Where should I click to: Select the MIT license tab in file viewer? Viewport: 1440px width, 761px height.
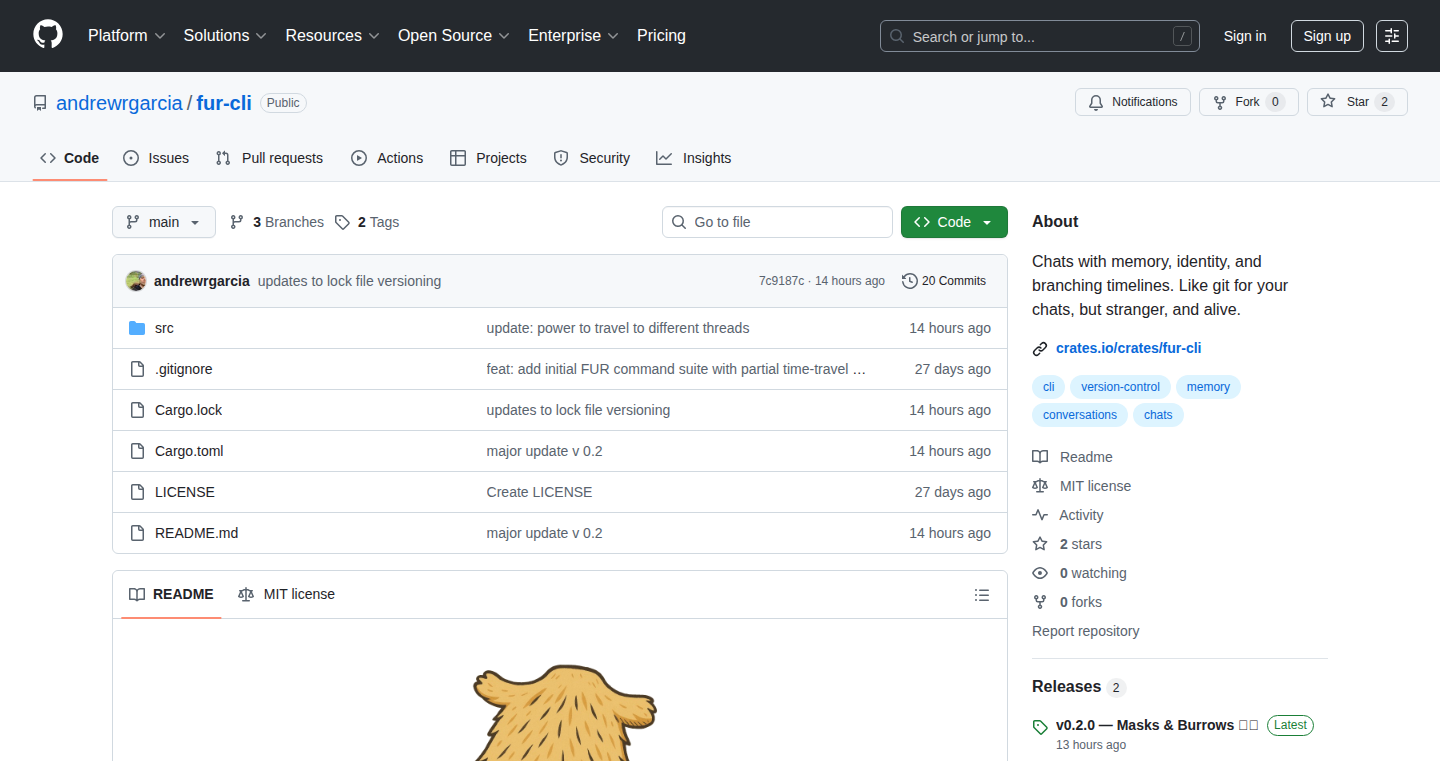(287, 595)
